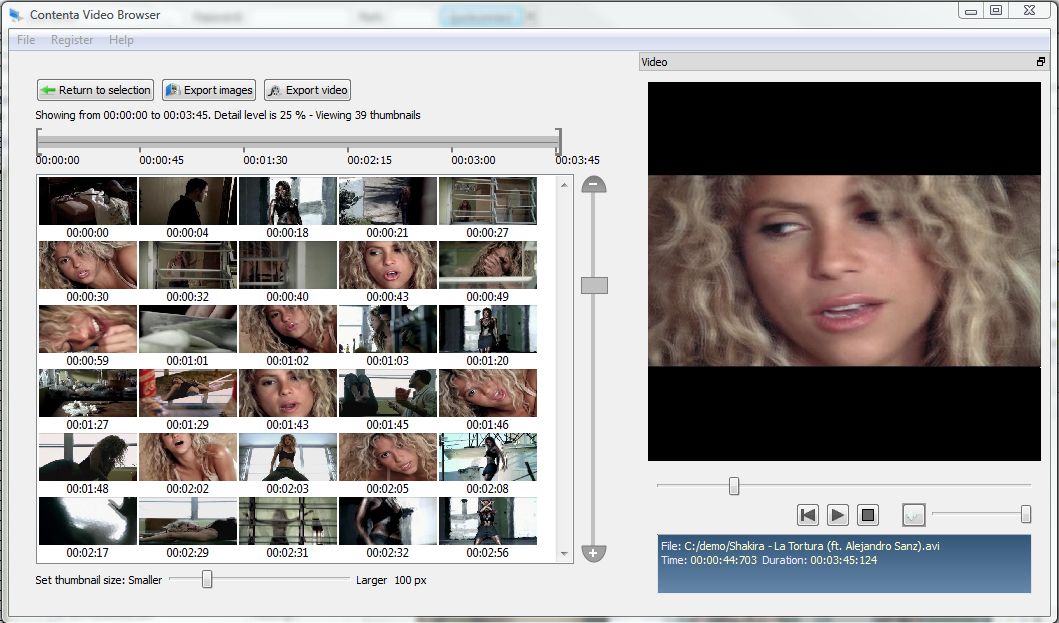This screenshot has height=623, width=1059.
Task: Select the thumbnail at 00:00:18
Action: point(288,201)
